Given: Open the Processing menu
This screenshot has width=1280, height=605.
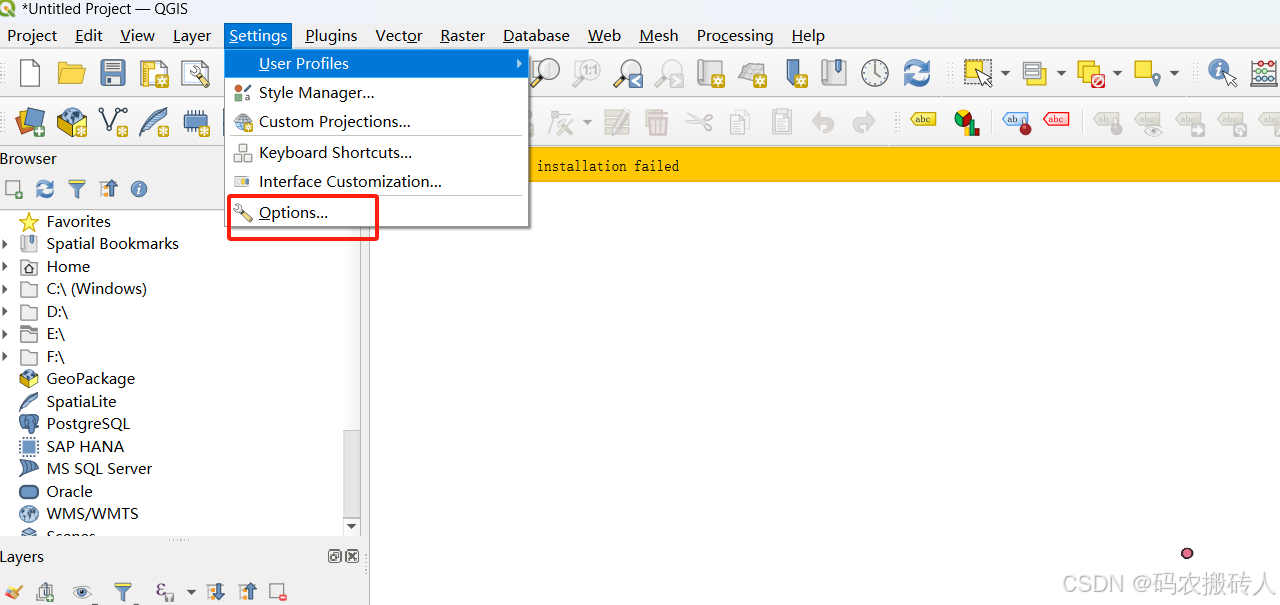Looking at the screenshot, I should click(x=735, y=36).
